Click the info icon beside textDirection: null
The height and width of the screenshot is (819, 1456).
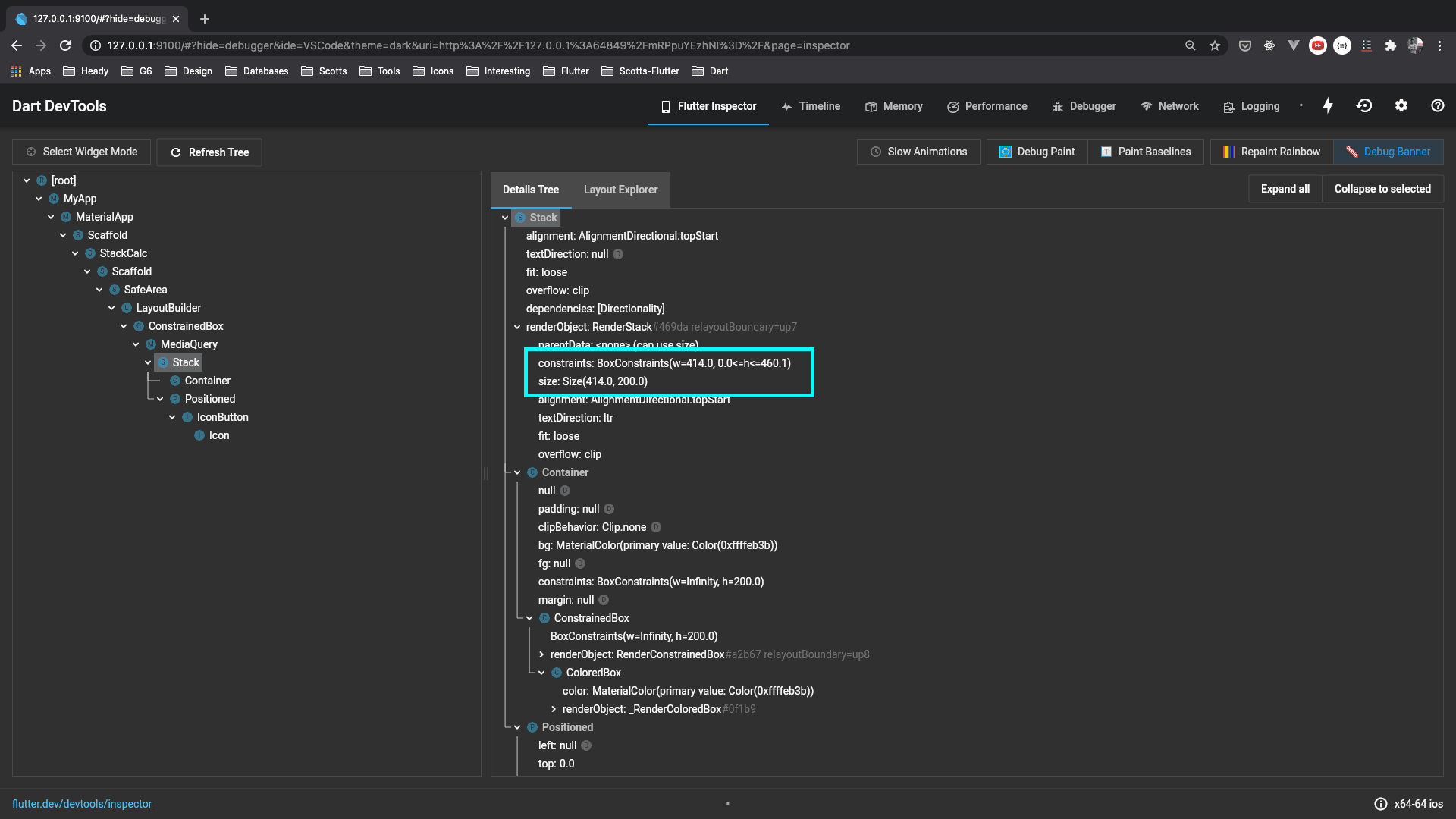(618, 254)
